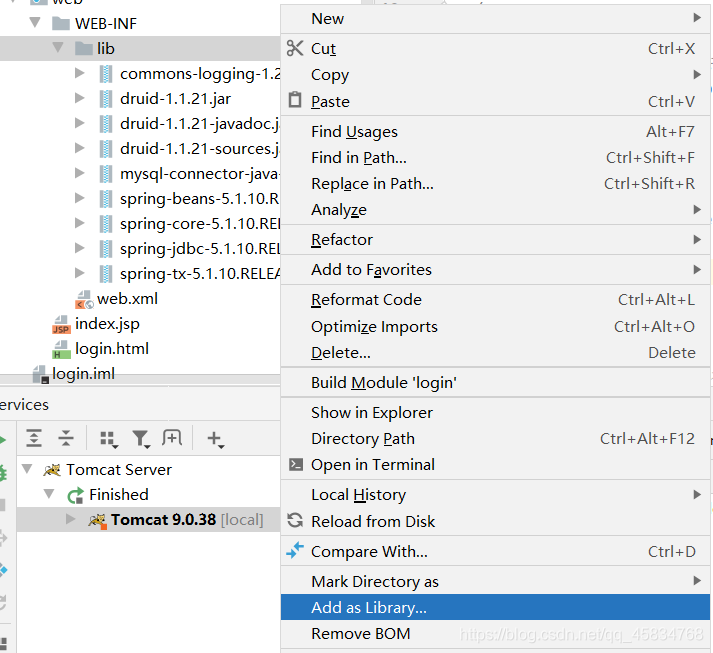
Task: Select Reformat Code
Action: (495, 300)
